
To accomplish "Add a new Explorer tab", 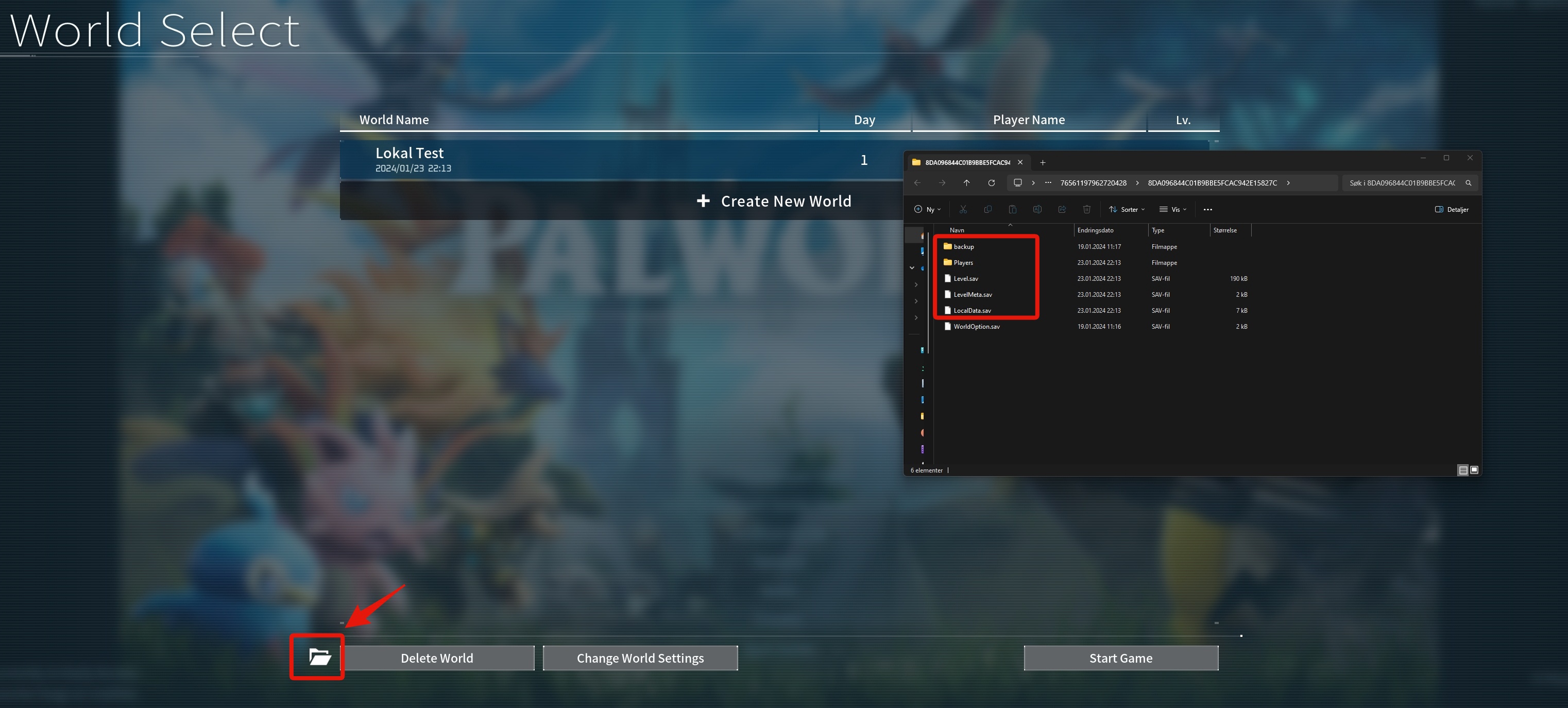I will click(1043, 162).
